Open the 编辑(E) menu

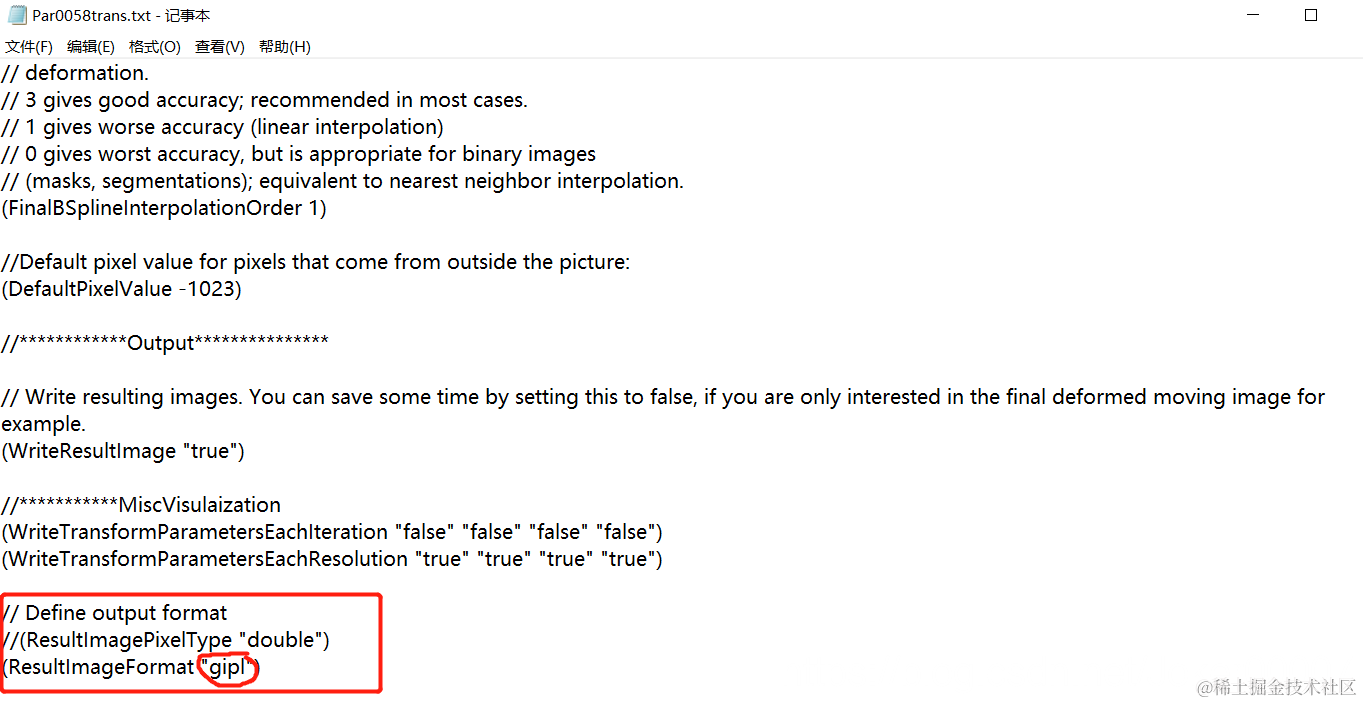click(91, 47)
